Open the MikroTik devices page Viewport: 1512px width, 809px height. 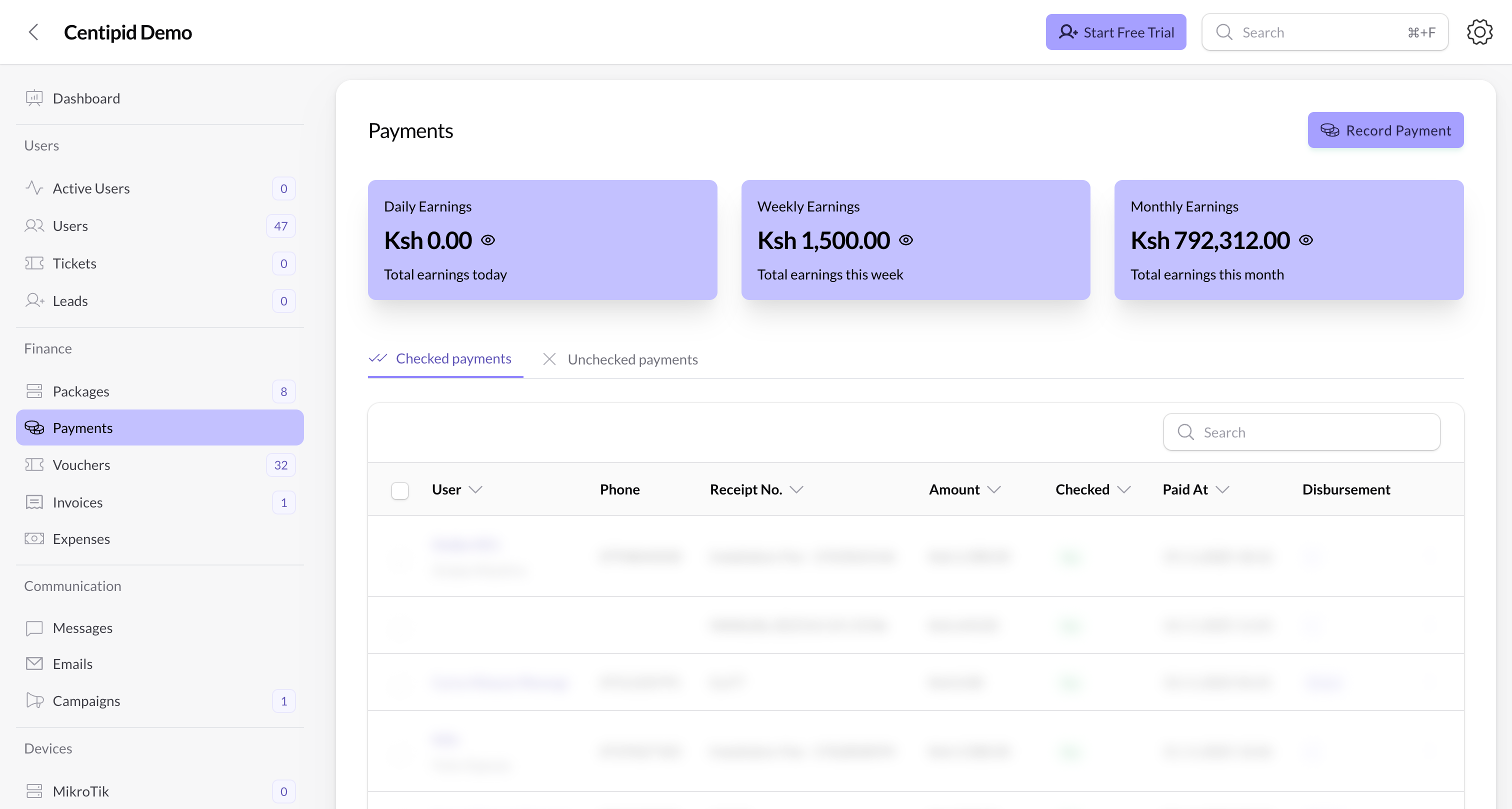(80, 791)
